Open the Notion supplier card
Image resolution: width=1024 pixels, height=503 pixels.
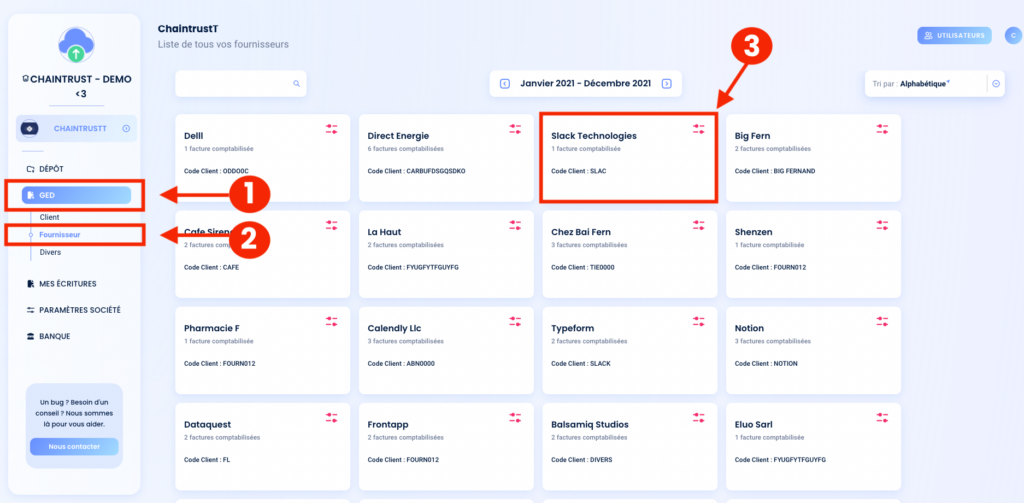pyautogui.click(x=813, y=351)
